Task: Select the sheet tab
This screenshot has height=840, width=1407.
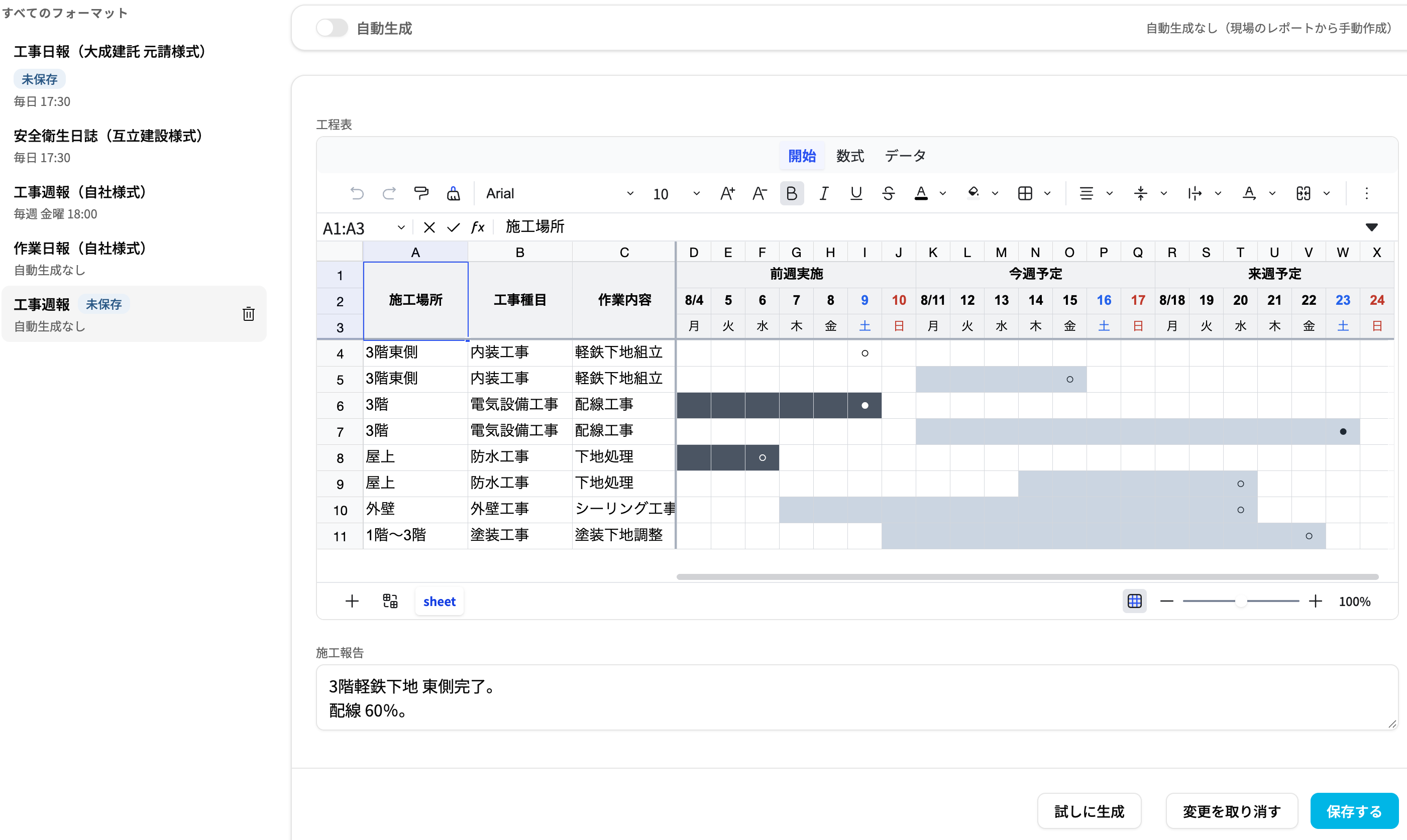Action: (x=440, y=601)
